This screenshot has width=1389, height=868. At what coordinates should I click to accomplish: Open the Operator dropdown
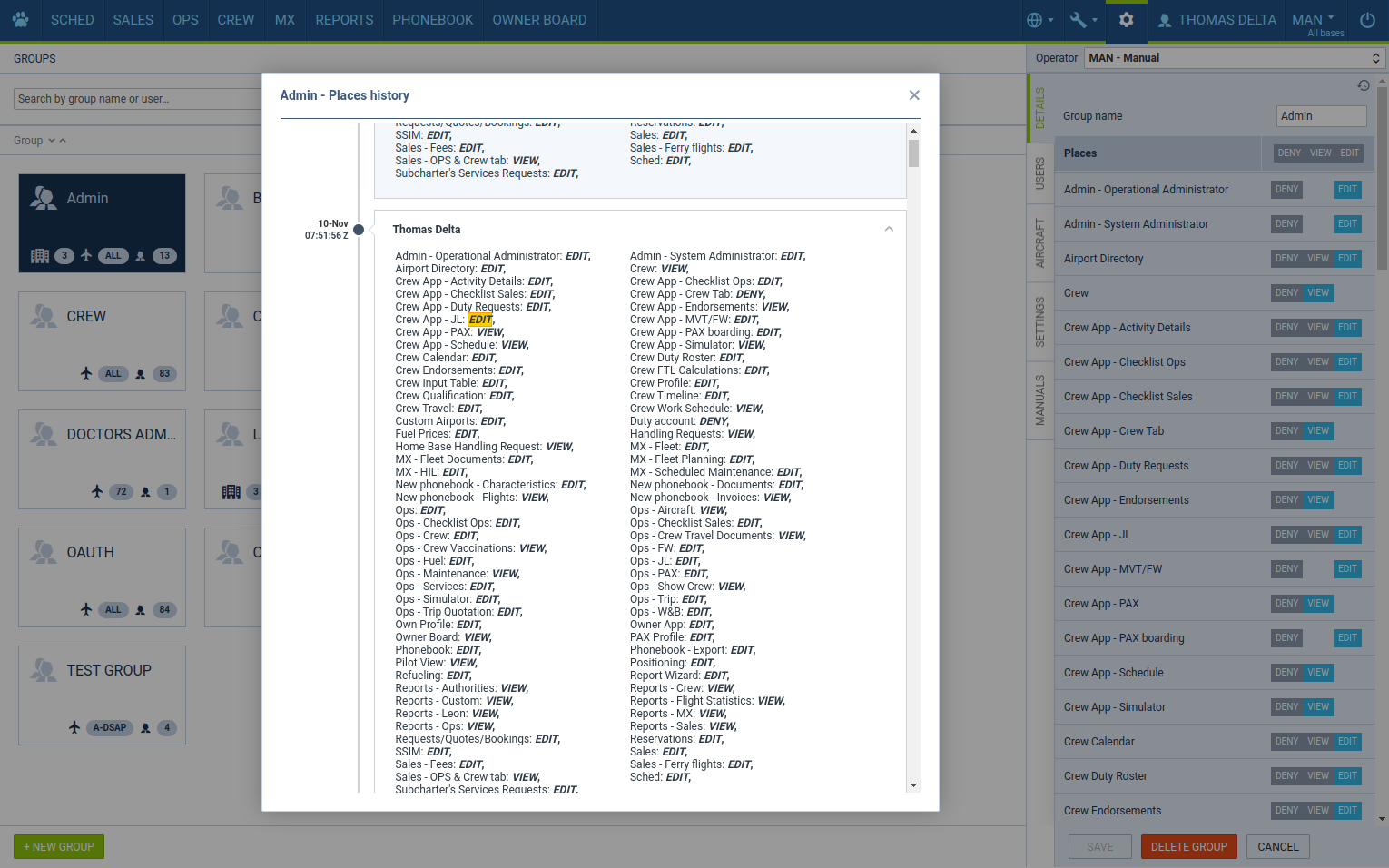(x=1233, y=58)
